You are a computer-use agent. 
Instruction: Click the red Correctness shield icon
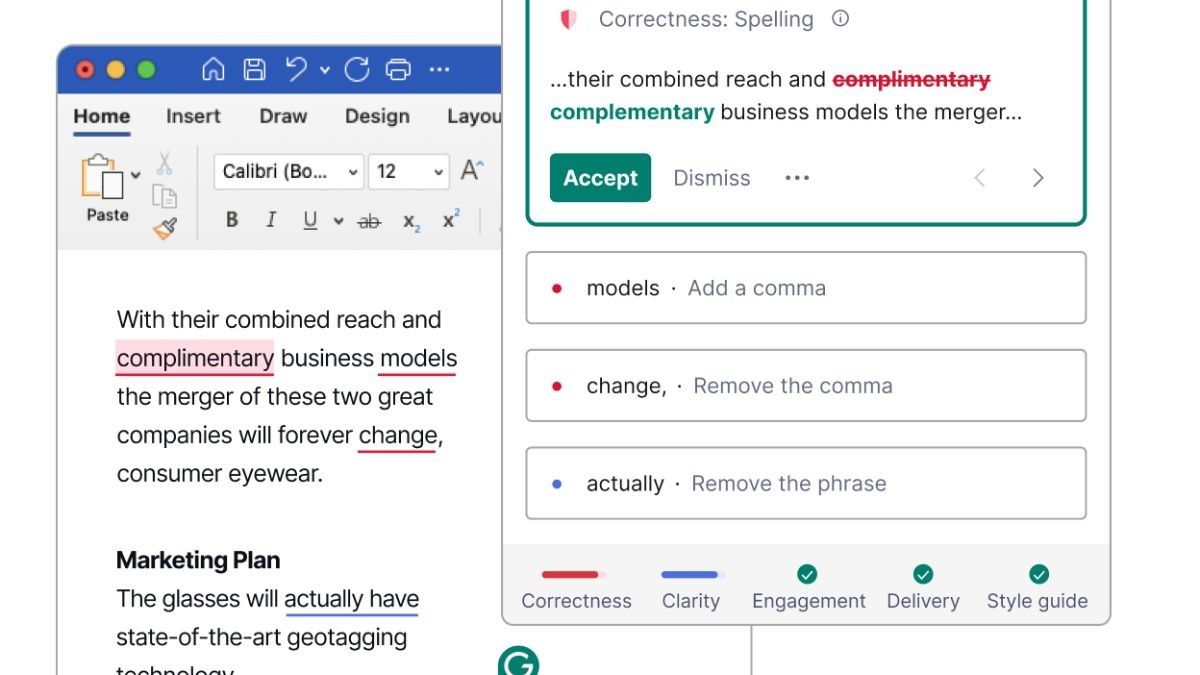(568, 19)
